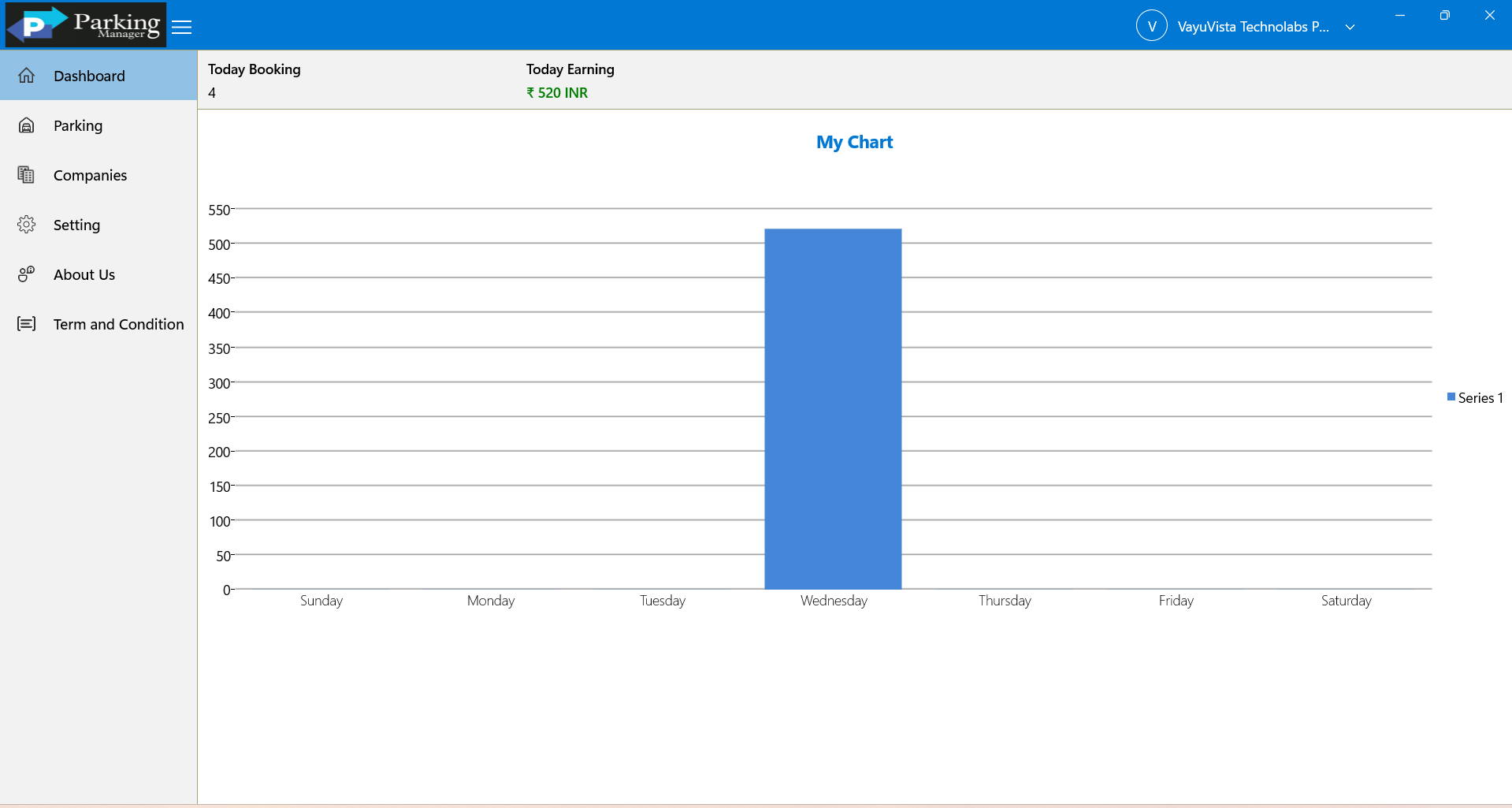This screenshot has height=808, width=1512.
Task: Select Term and Condition in the sidebar
Action: (x=98, y=324)
